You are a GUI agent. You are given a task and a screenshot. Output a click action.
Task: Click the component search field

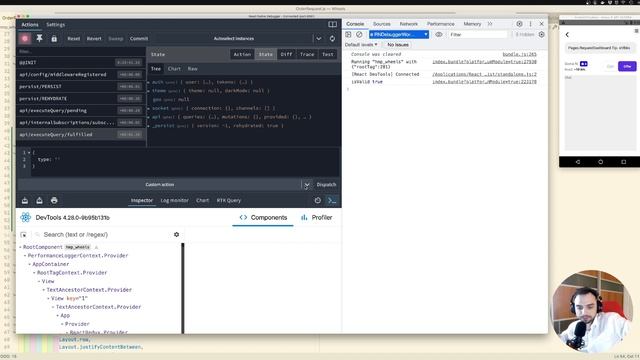point(102,235)
